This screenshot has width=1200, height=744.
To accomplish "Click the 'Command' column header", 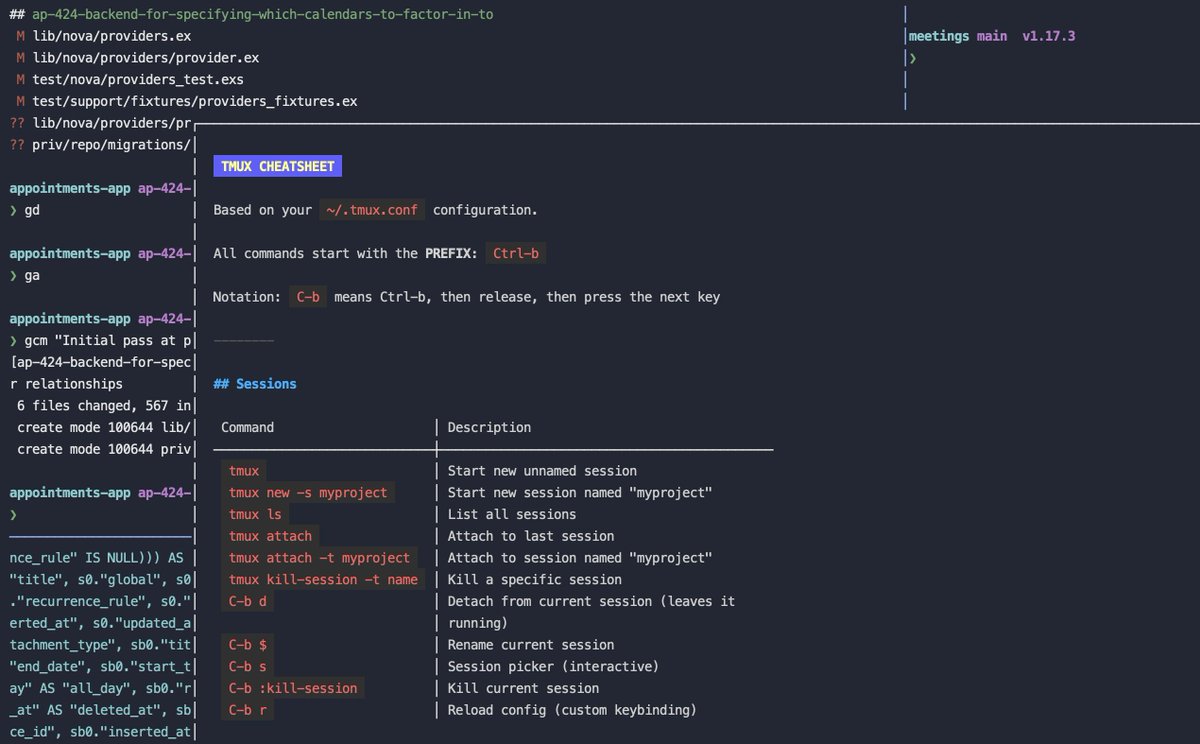I will (x=247, y=427).
